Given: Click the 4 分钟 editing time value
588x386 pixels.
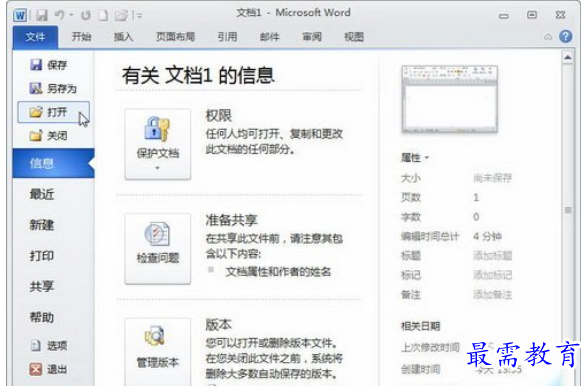Looking at the screenshot, I should 487,236.
